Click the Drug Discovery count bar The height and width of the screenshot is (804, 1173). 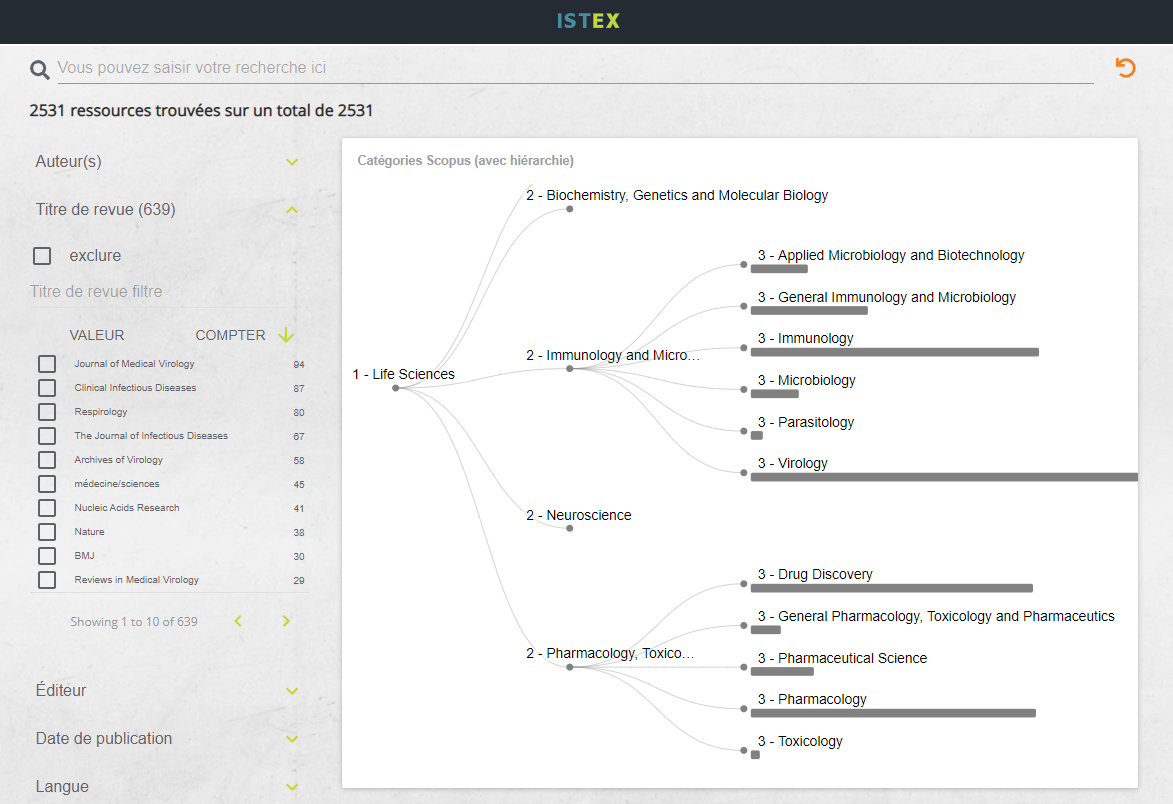(892, 589)
